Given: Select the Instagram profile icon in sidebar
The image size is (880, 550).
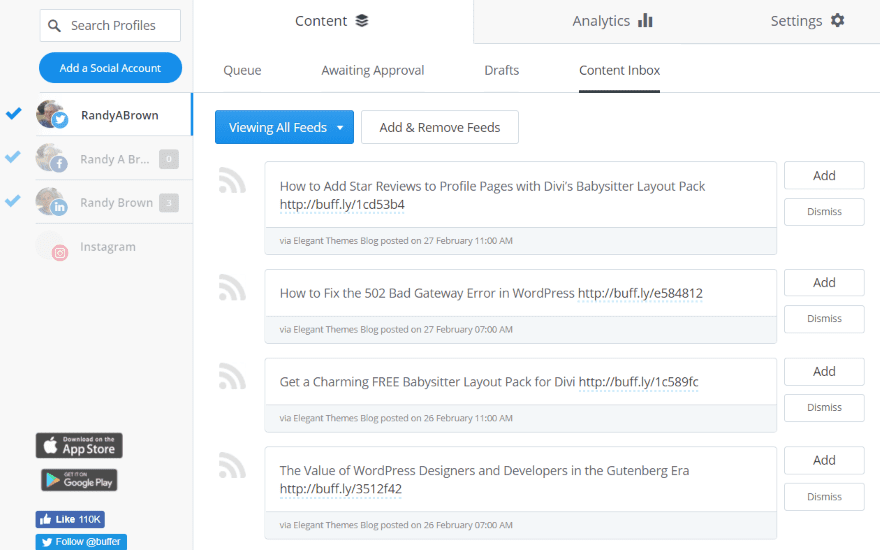Looking at the screenshot, I should coord(52,247).
